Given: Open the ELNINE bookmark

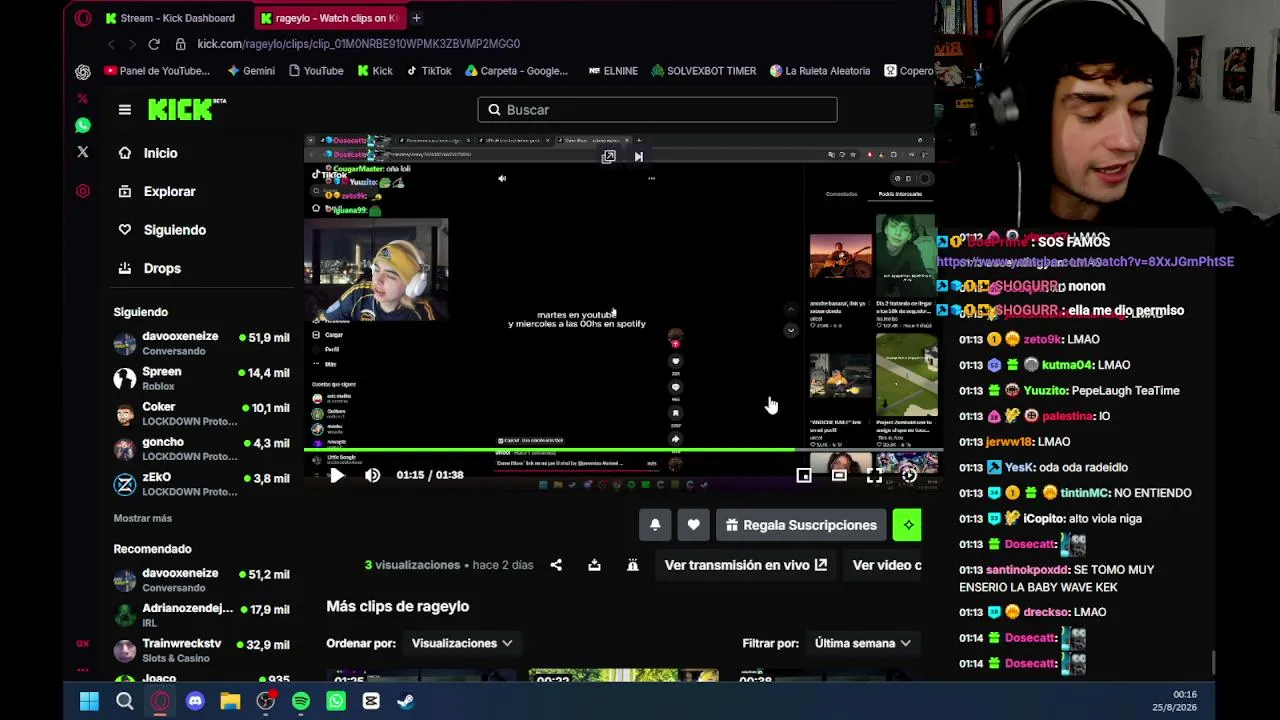Looking at the screenshot, I should point(613,71).
